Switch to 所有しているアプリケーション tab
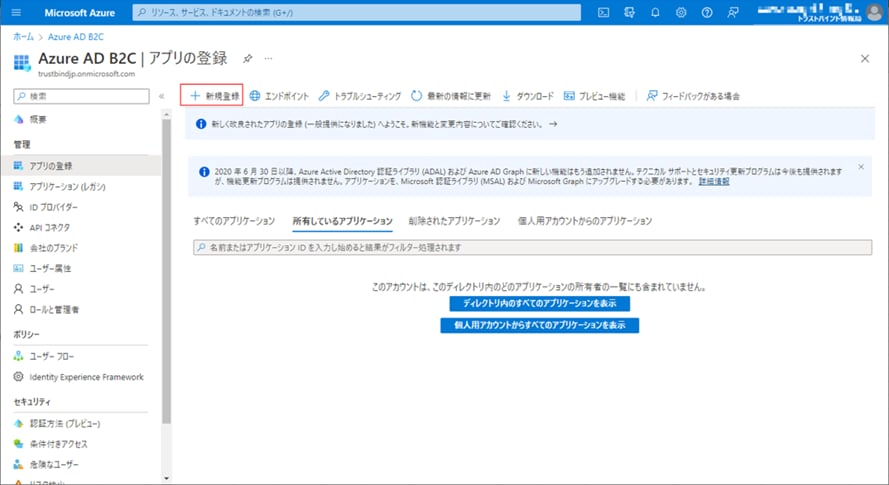This screenshot has width=889, height=485. pos(342,221)
